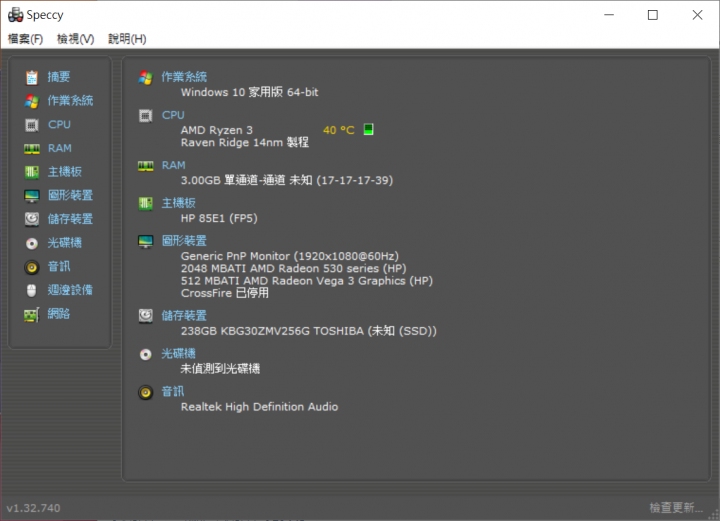
Task: Open the 檔案(F) menu
Action: 25,39
